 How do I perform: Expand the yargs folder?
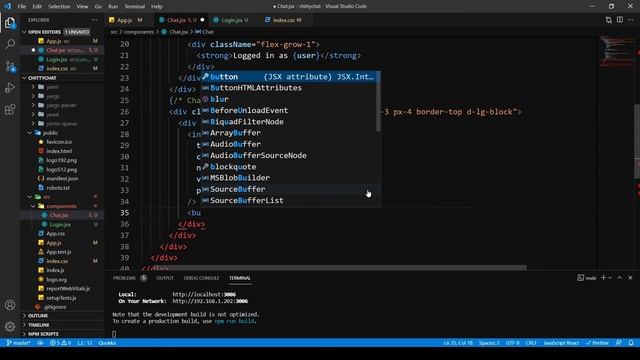[53, 96]
